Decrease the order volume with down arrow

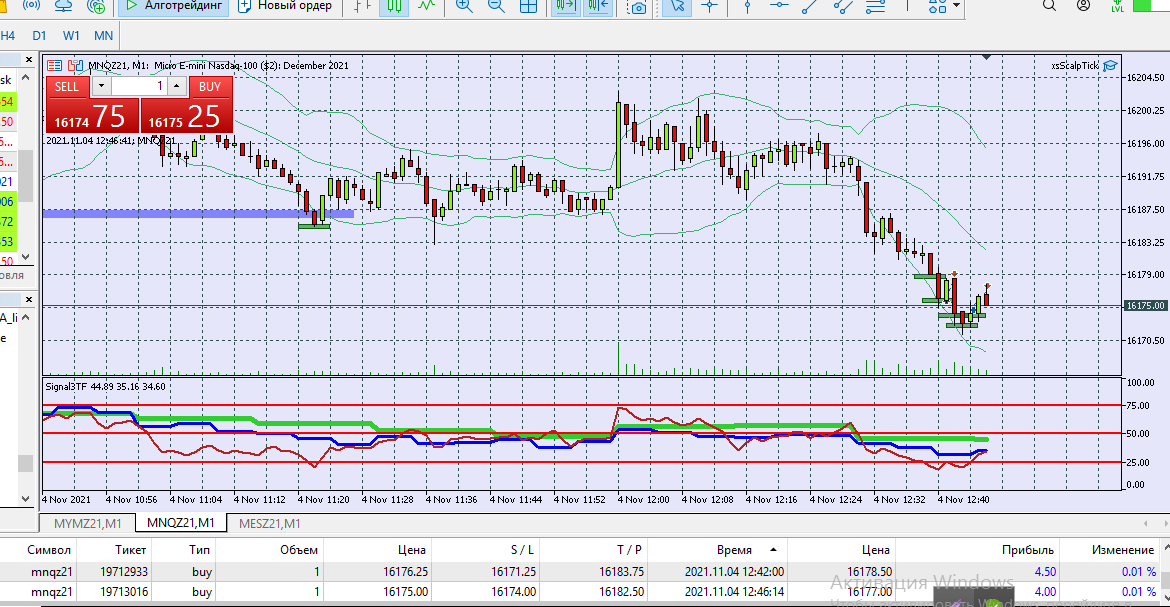coord(99,87)
